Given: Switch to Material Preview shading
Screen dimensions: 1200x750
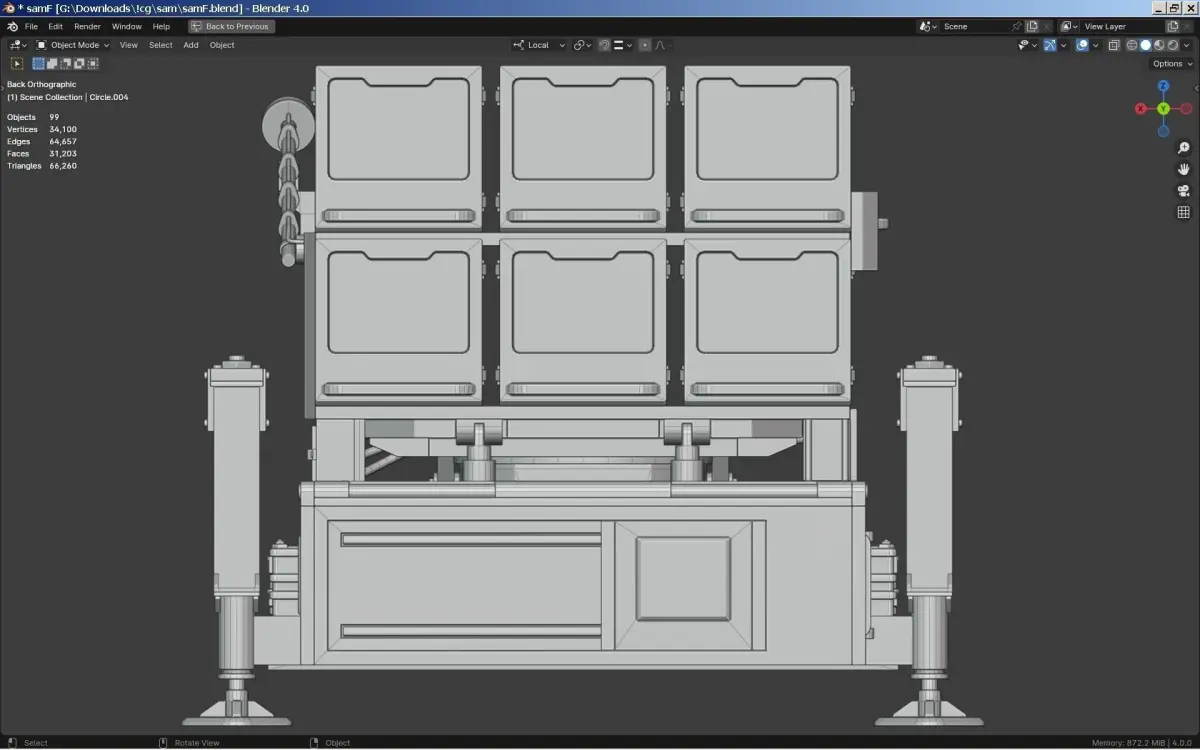Looking at the screenshot, I should point(1159,45).
